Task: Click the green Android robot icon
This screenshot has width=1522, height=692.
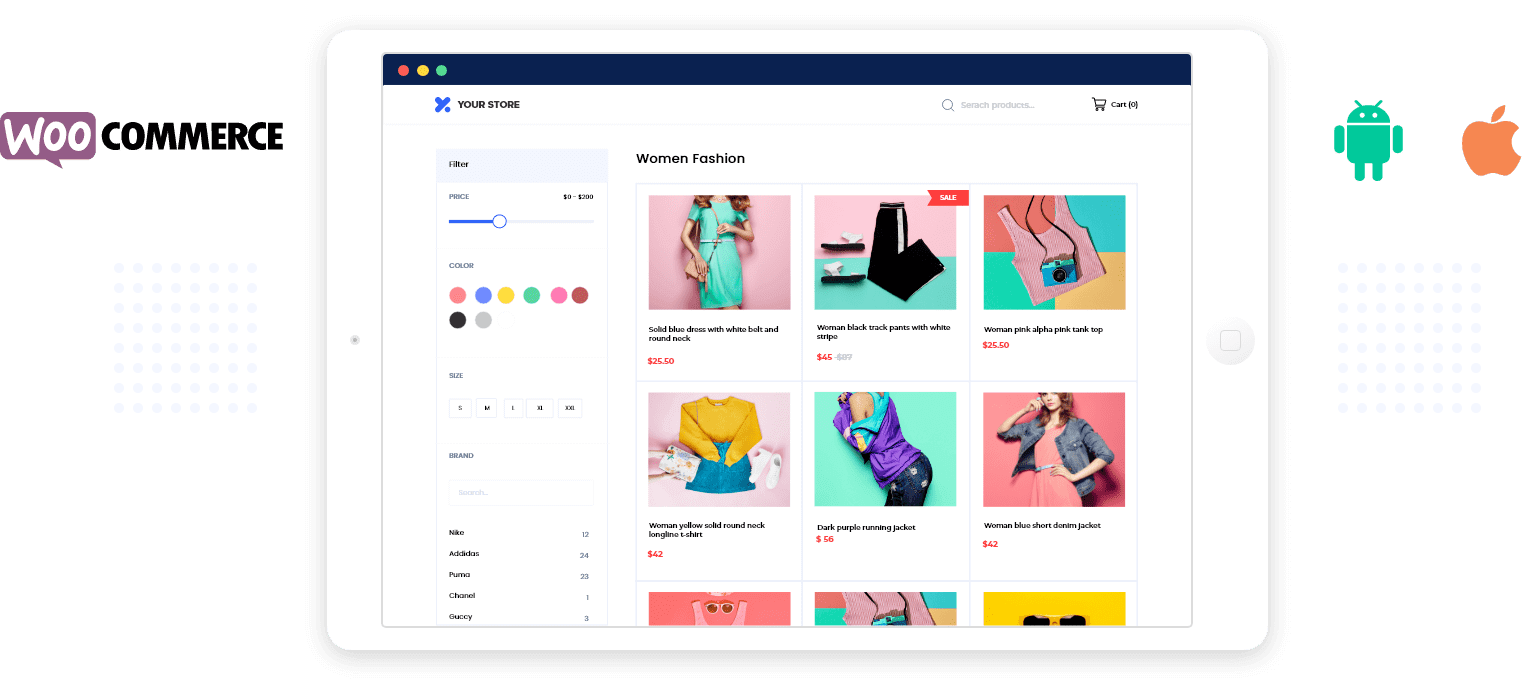Action: click(1368, 140)
